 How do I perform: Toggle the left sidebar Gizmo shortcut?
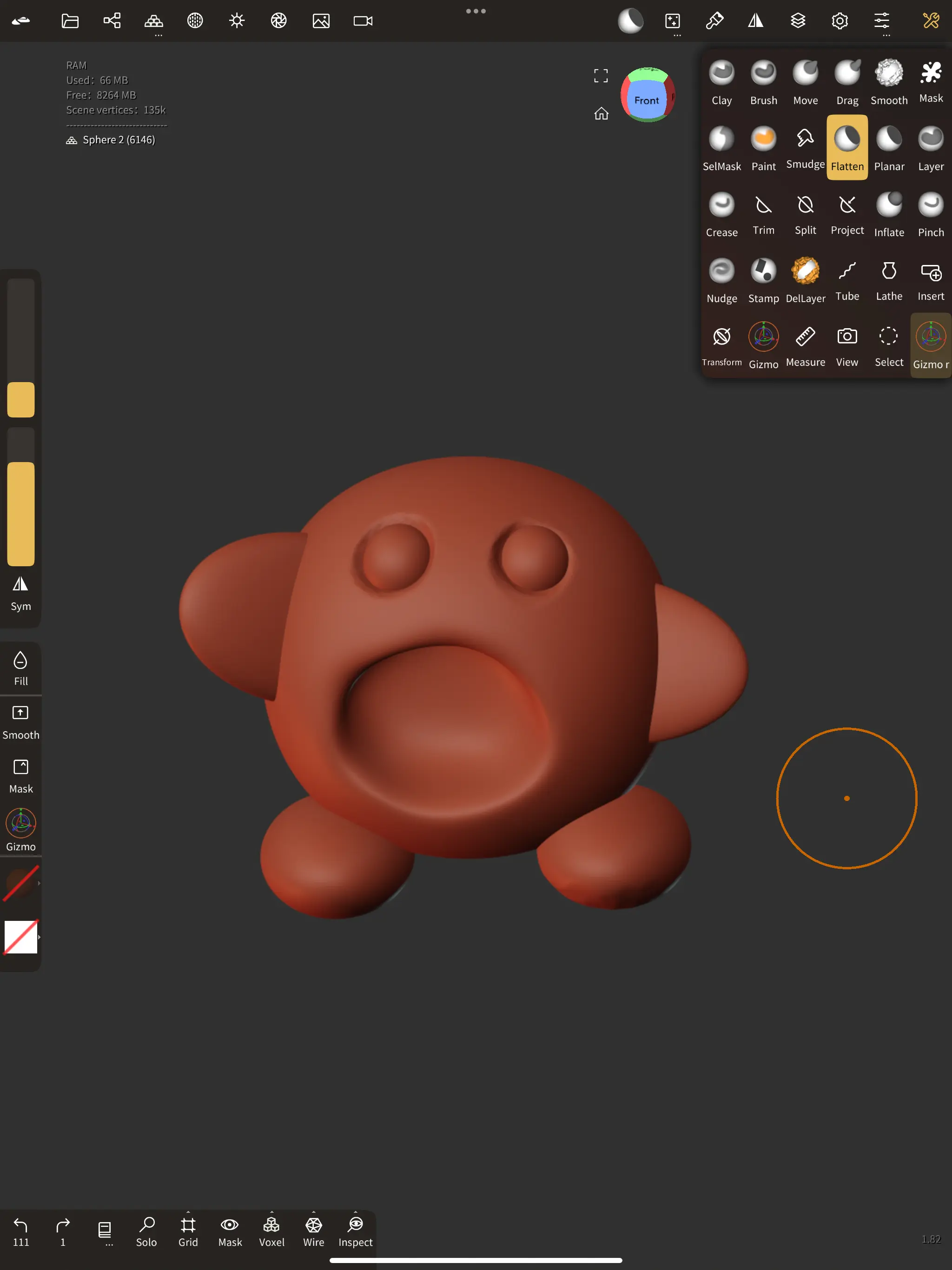point(20,830)
